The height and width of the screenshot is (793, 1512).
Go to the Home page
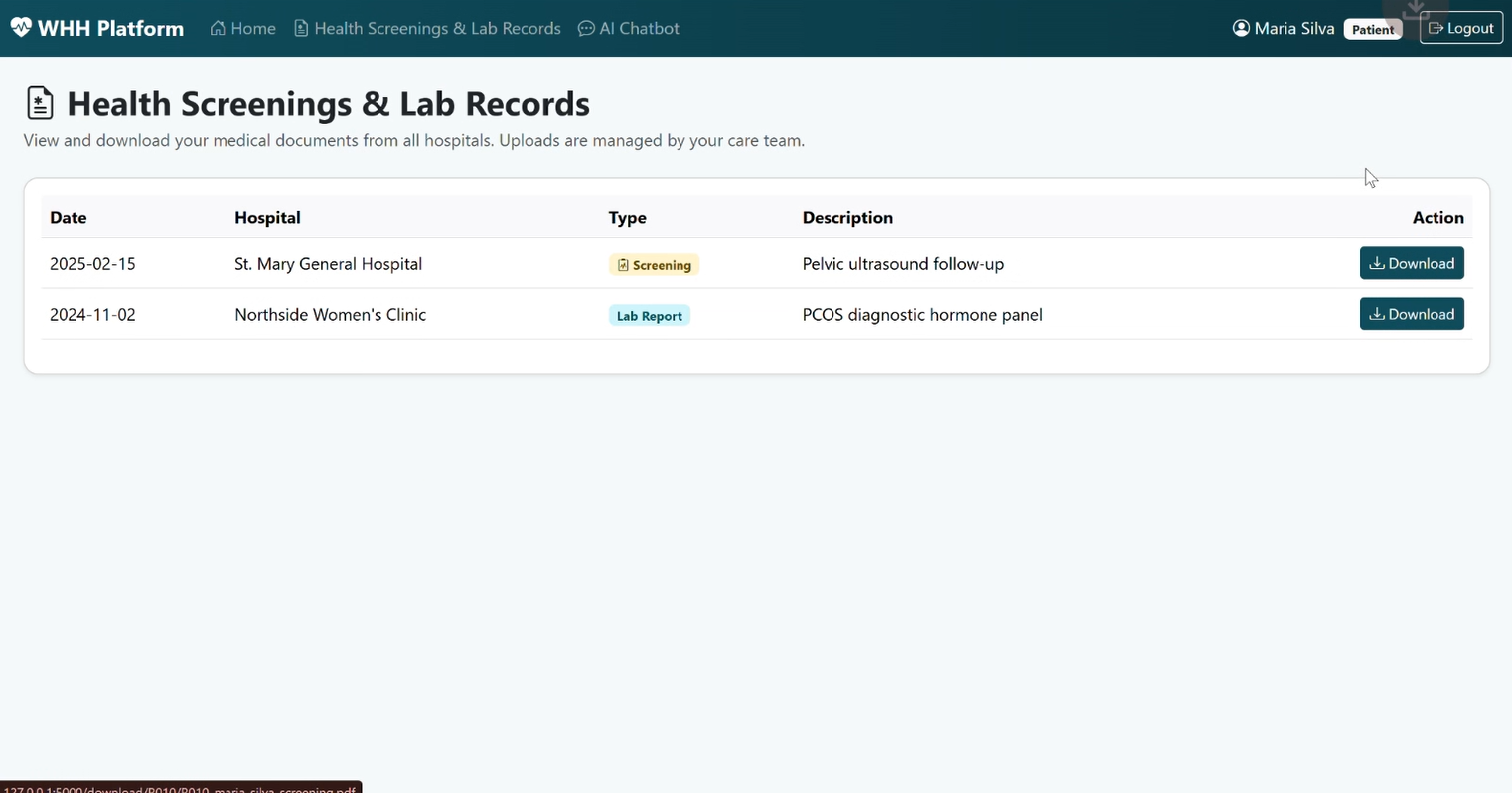(242, 28)
